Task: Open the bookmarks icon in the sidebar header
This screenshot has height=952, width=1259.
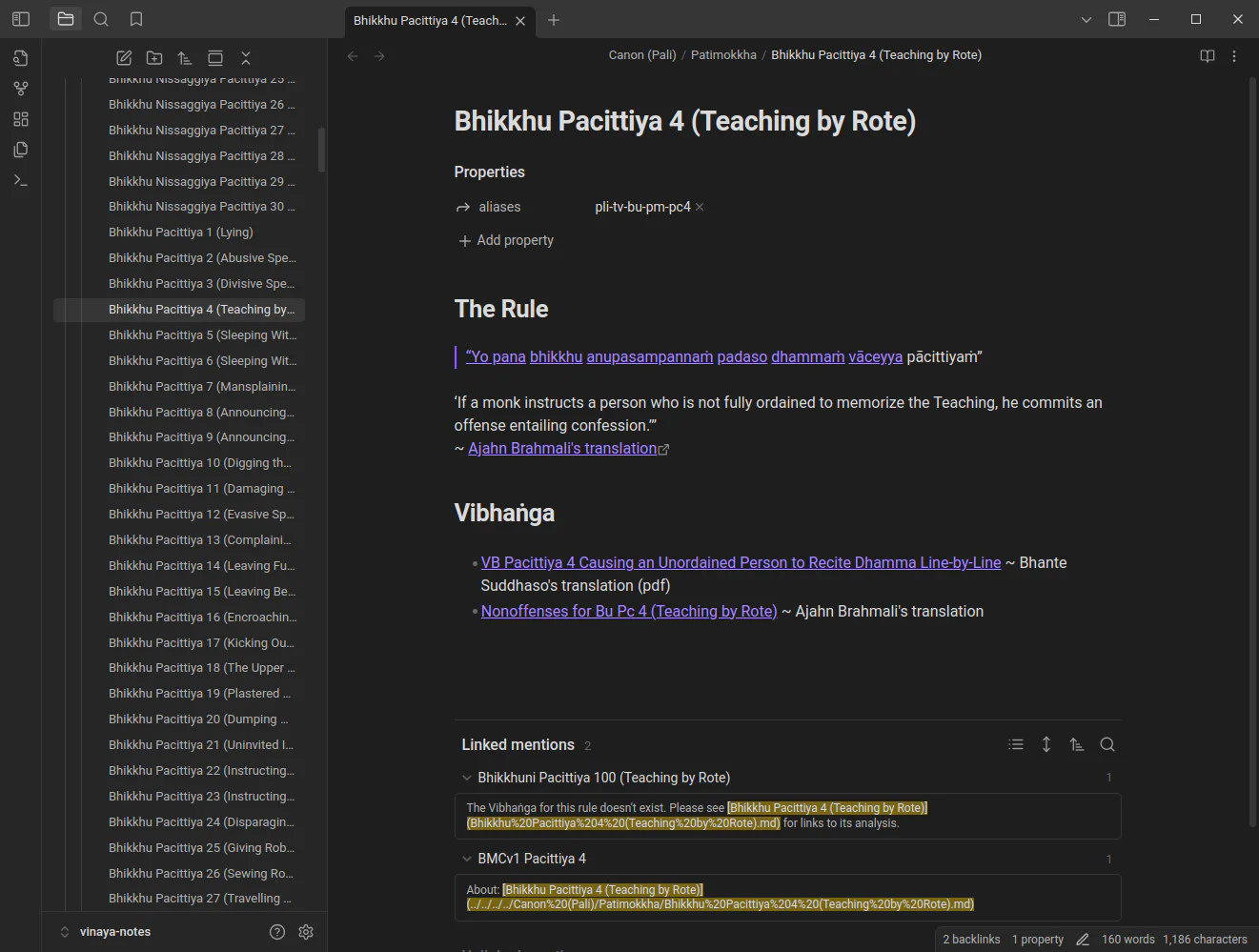Action: pyautogui.click(x=136, y=19)
